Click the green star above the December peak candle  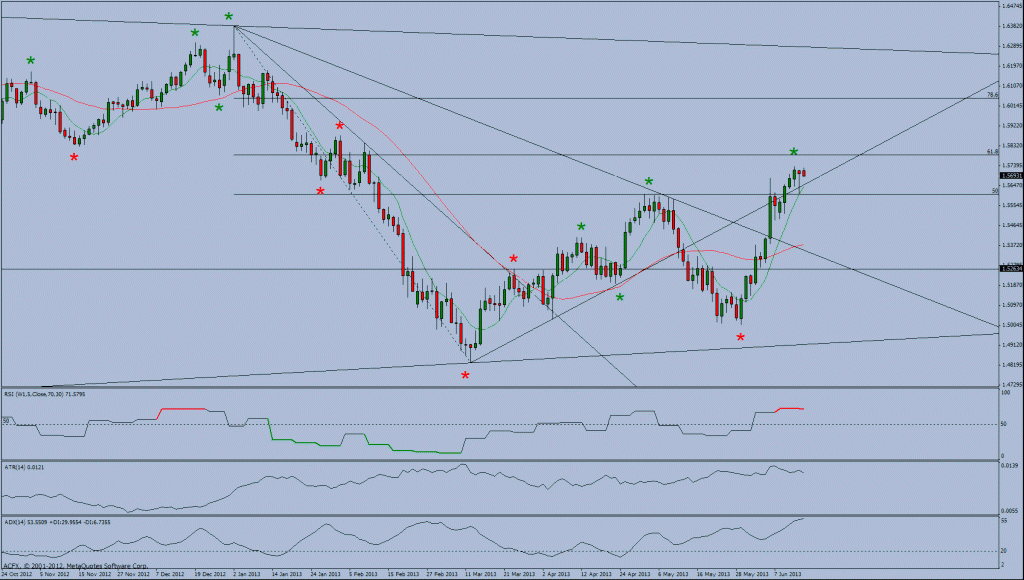click(230, 15)
